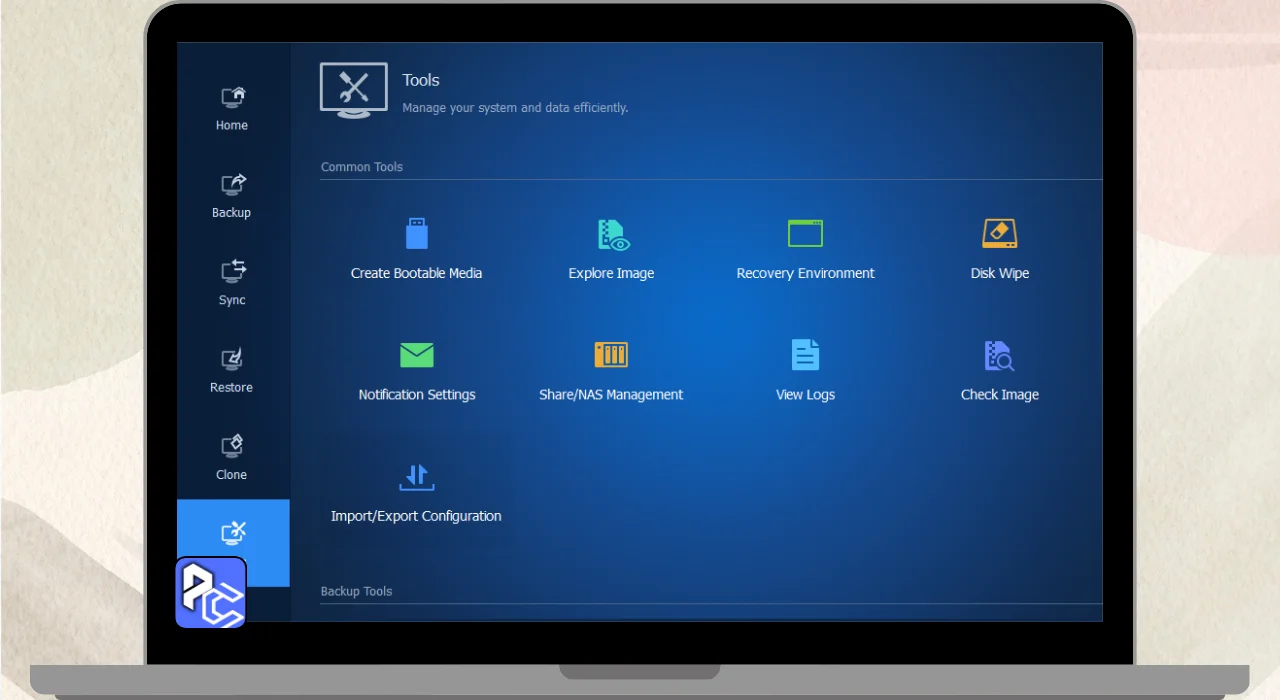Go to the Sync section icon
The height and width of the screenshot is (700, 1280).
coord(233,271)
